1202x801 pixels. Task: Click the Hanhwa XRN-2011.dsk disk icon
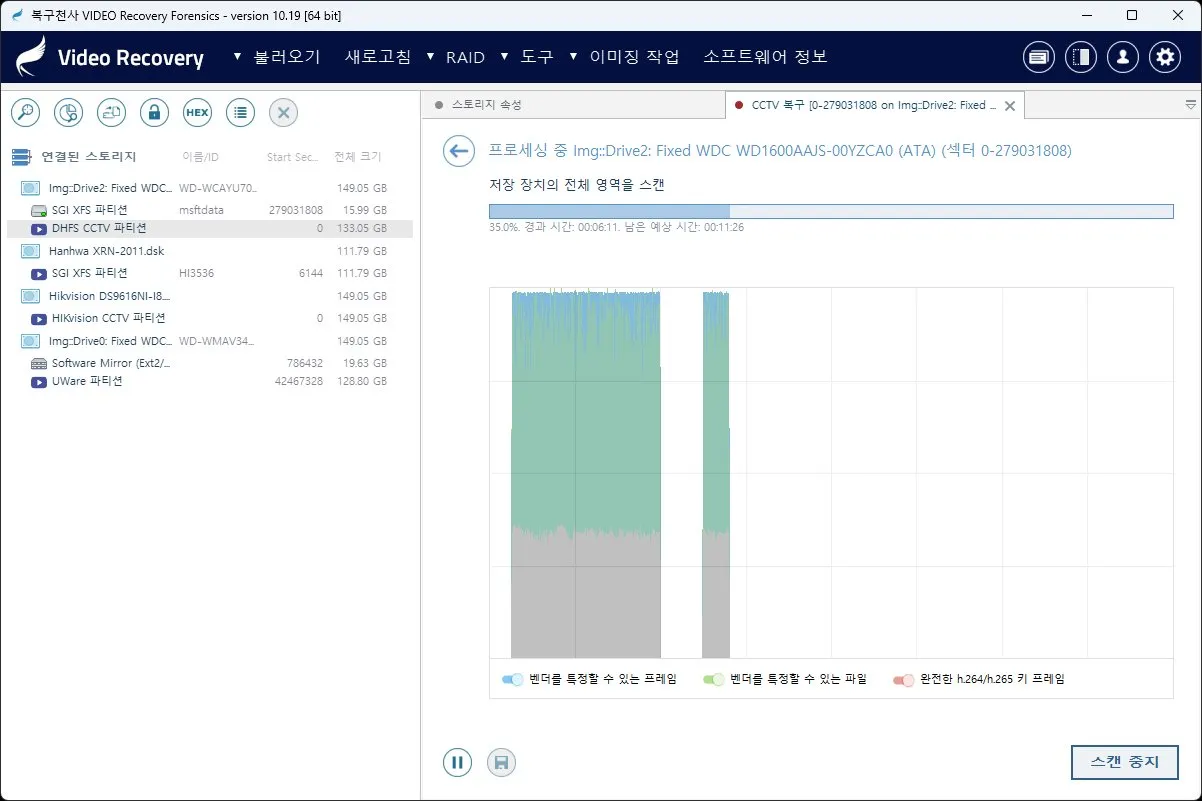pos(31,251)
